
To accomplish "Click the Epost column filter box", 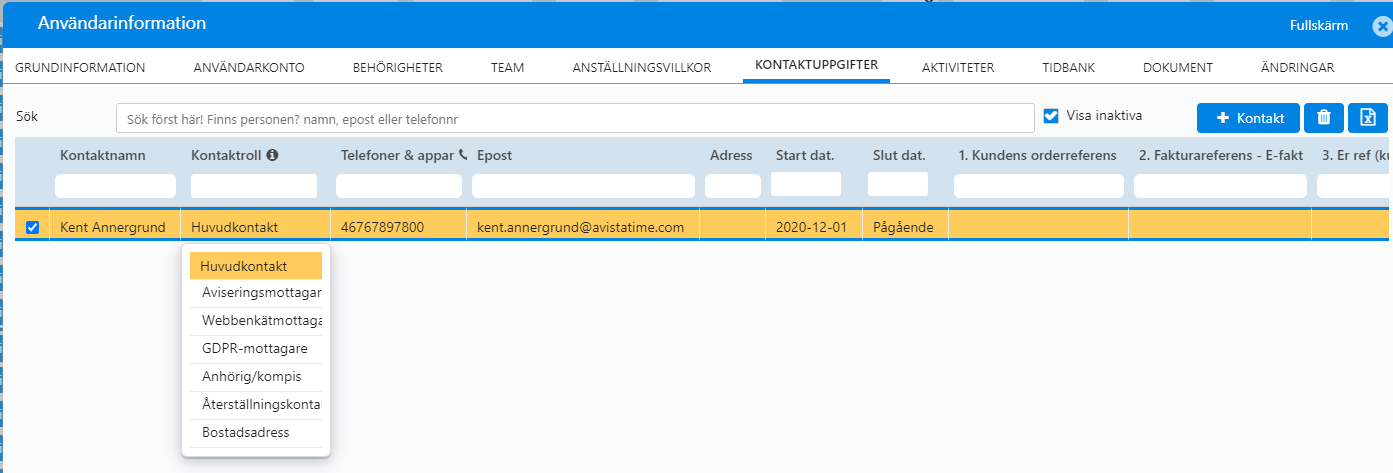I will pyautogui.click(x=583, y=186).
